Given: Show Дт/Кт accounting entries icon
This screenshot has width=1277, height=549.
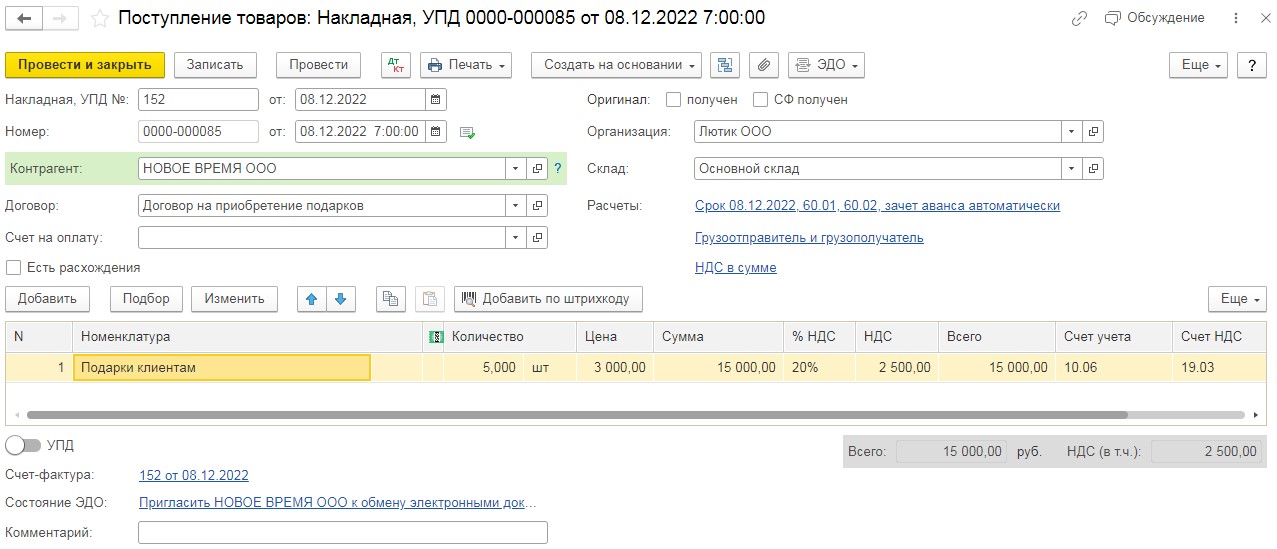Looking at the screenshot, I should 396,65.
